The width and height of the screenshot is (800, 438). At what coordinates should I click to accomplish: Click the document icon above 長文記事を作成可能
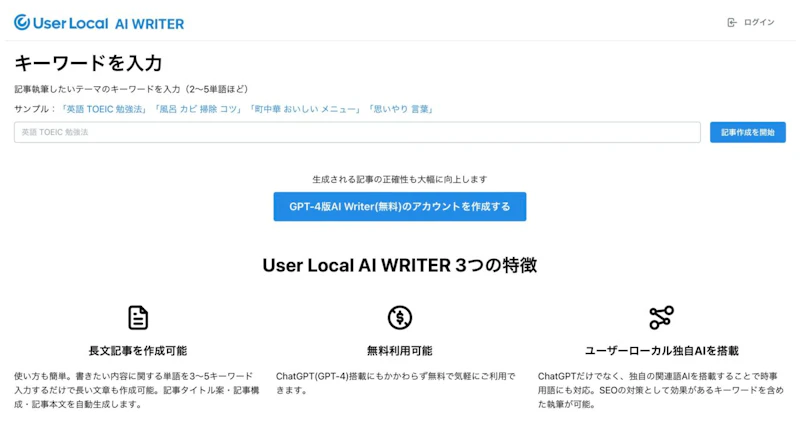138,318
